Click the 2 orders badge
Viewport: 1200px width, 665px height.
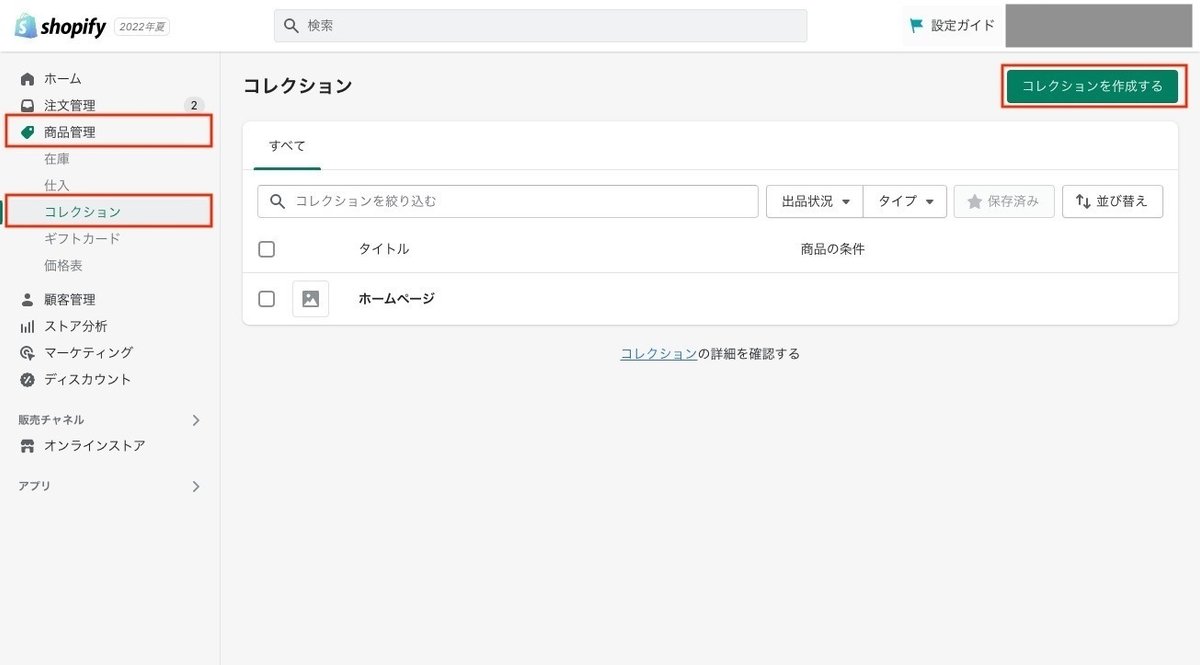(x=194, y=105)
